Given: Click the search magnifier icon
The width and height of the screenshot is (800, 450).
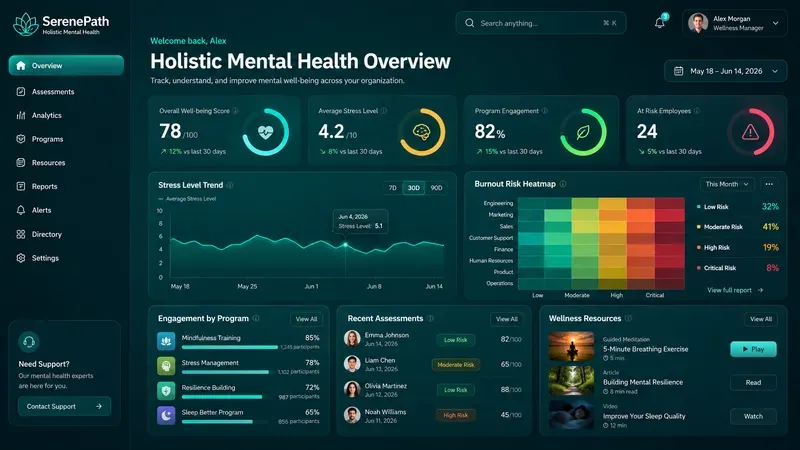Looking at the screenshot, I should [469, 23].
